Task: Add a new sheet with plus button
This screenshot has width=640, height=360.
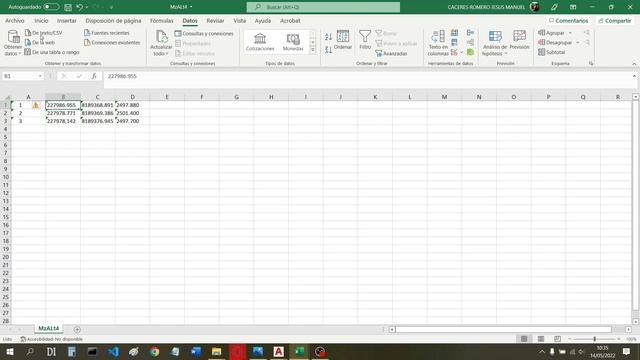Action: pyautogui.click(x=77, y=329)
